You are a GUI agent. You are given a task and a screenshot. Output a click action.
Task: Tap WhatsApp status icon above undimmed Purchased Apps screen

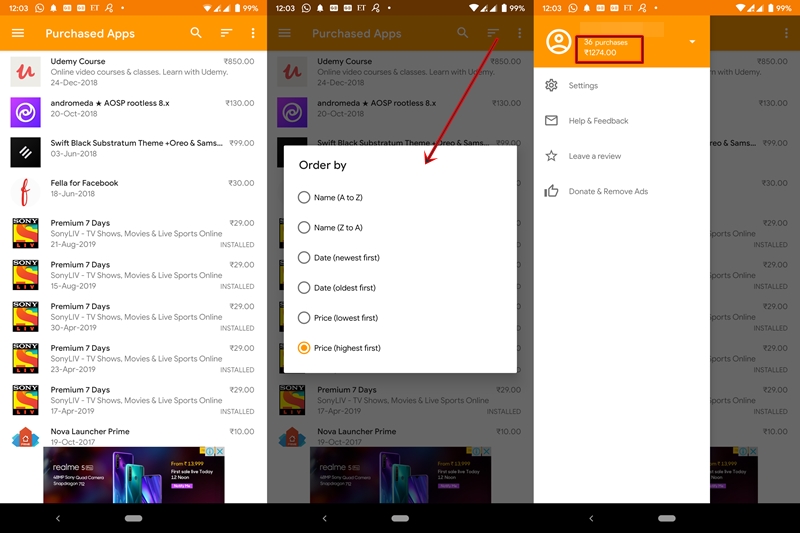(39, 8)
